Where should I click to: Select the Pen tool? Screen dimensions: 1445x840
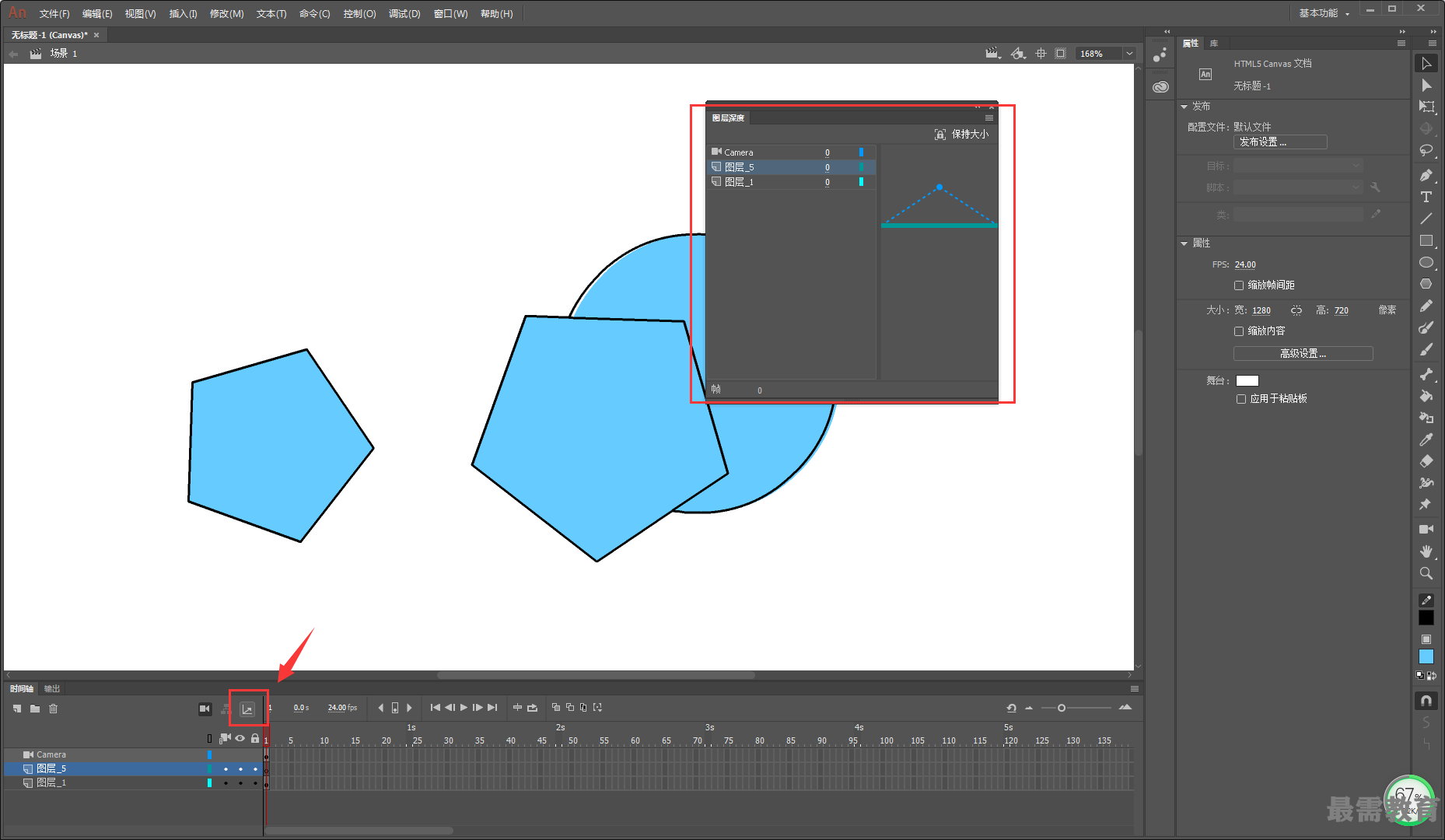(x=1426, y=175)
